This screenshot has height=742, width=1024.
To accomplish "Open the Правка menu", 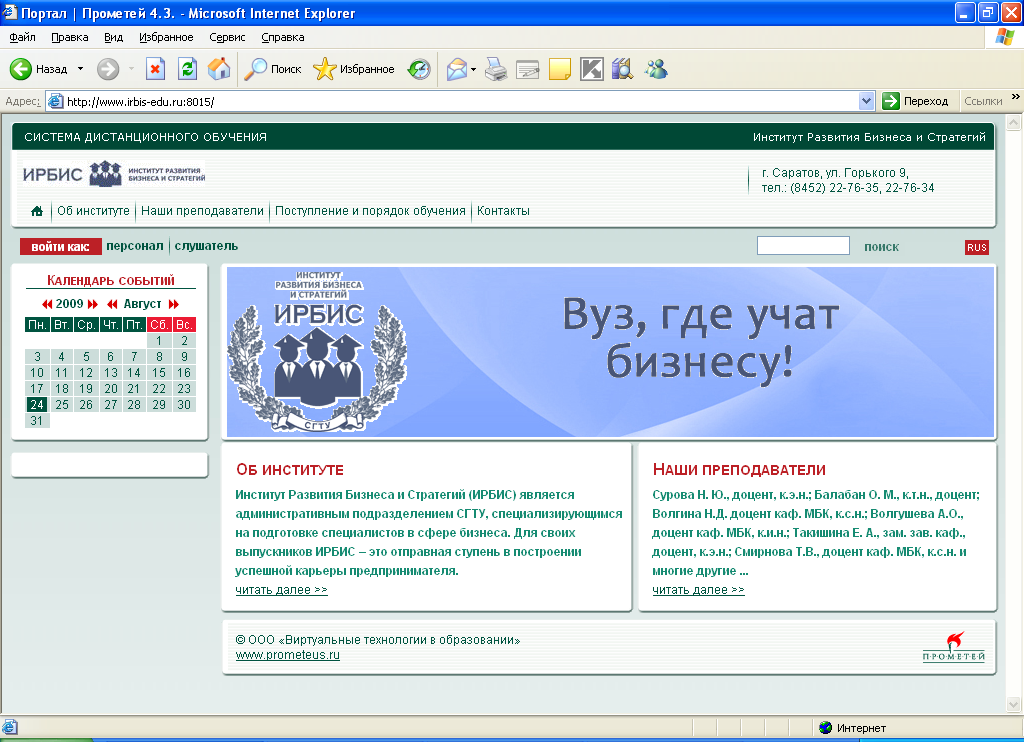I will 70,37.
